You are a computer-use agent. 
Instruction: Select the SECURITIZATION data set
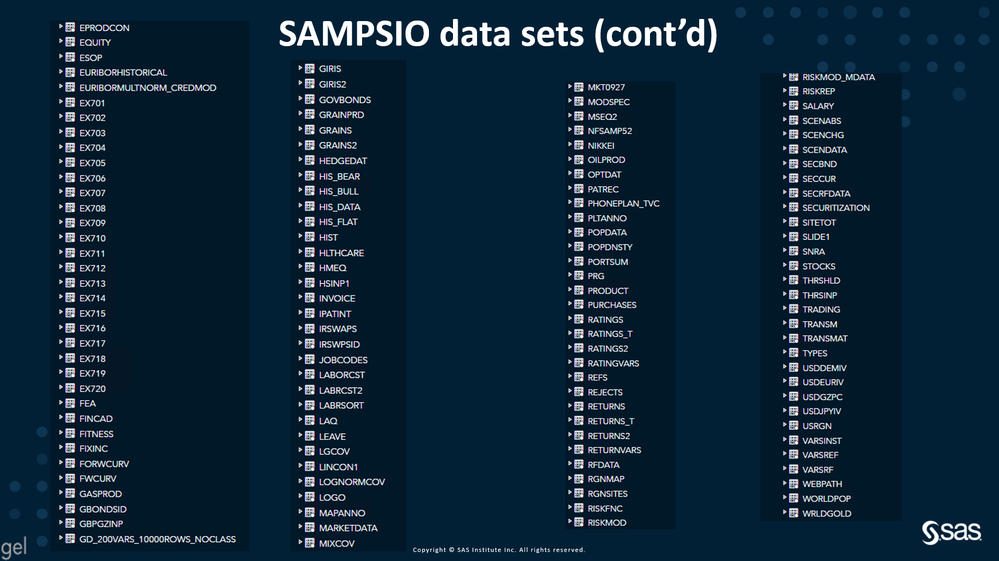pos(836,208)
